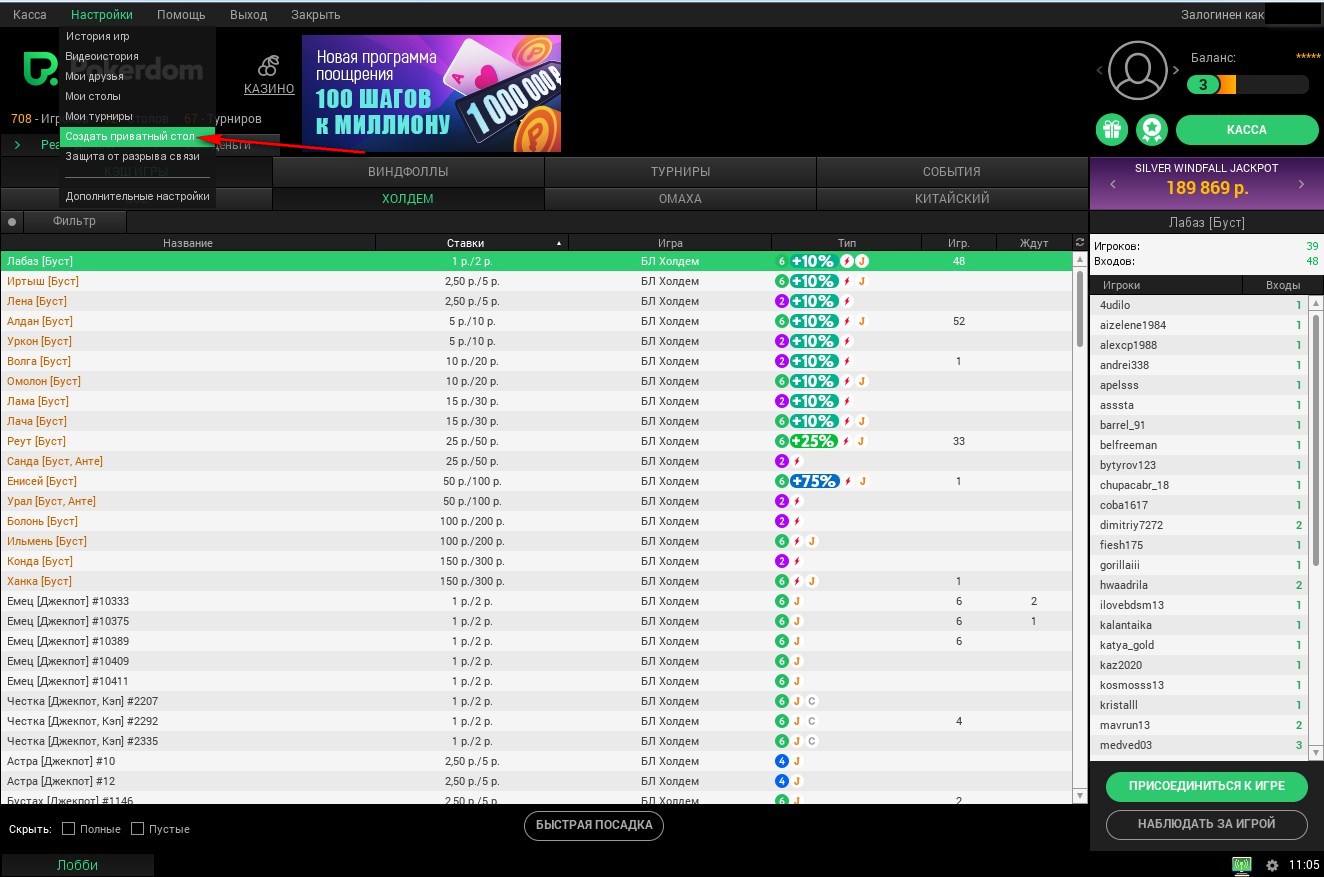Click the 4-max seat icon on Астра #10

782,761
